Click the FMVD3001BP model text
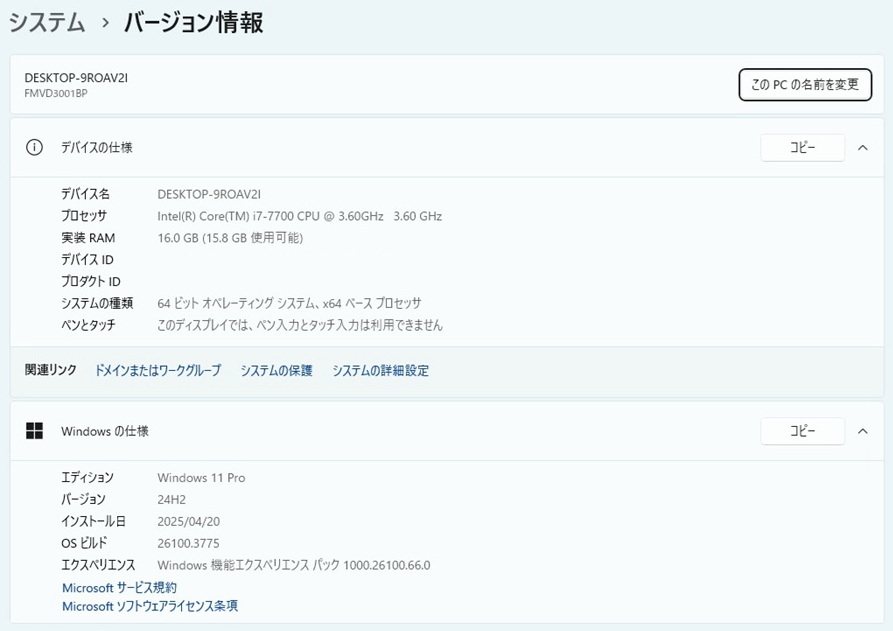The height and width of the screenshot is (631, 893). (x=56, y=93)
